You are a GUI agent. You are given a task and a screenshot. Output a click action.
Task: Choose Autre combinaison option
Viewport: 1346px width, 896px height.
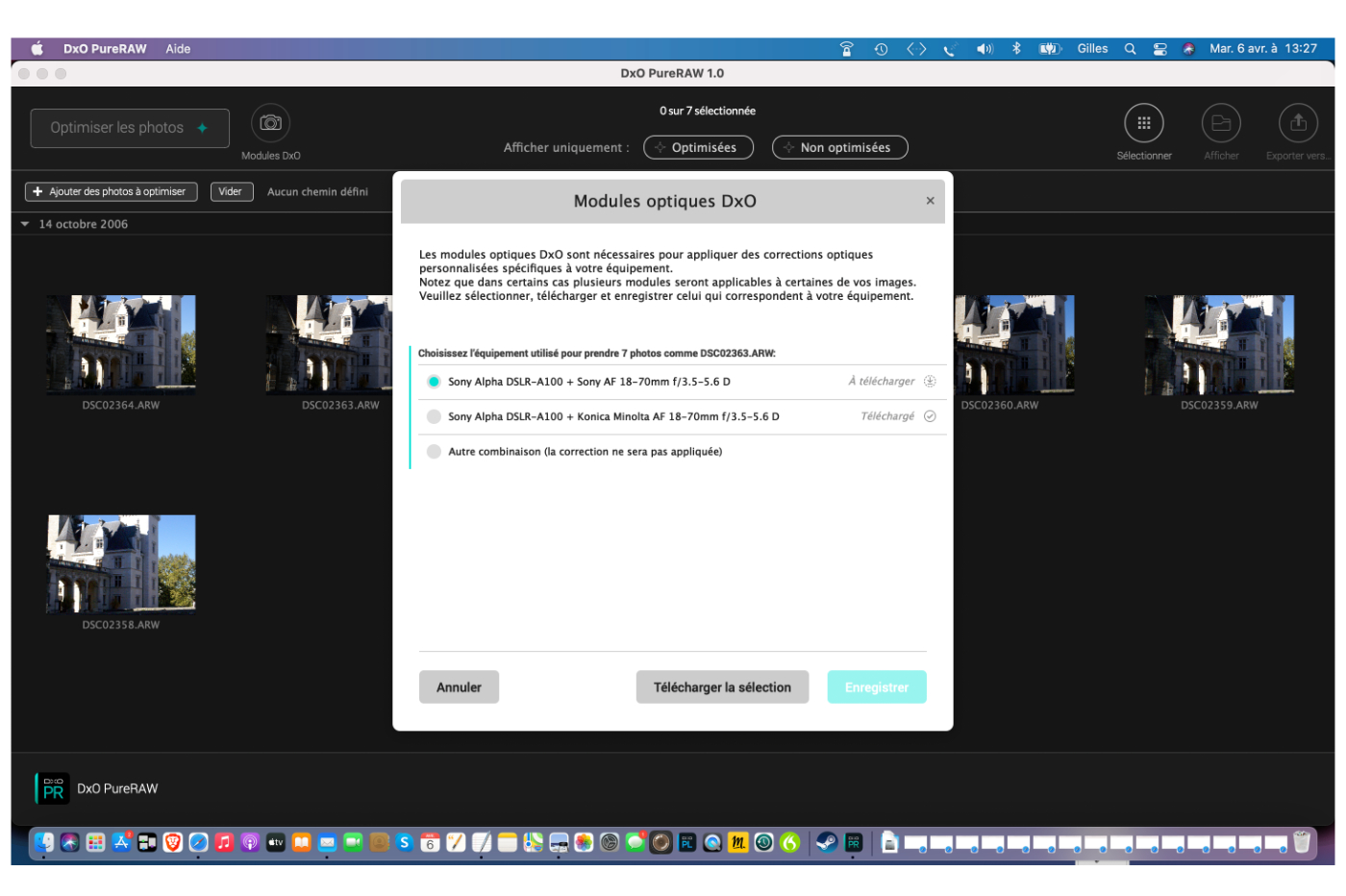tap(434, 452)
